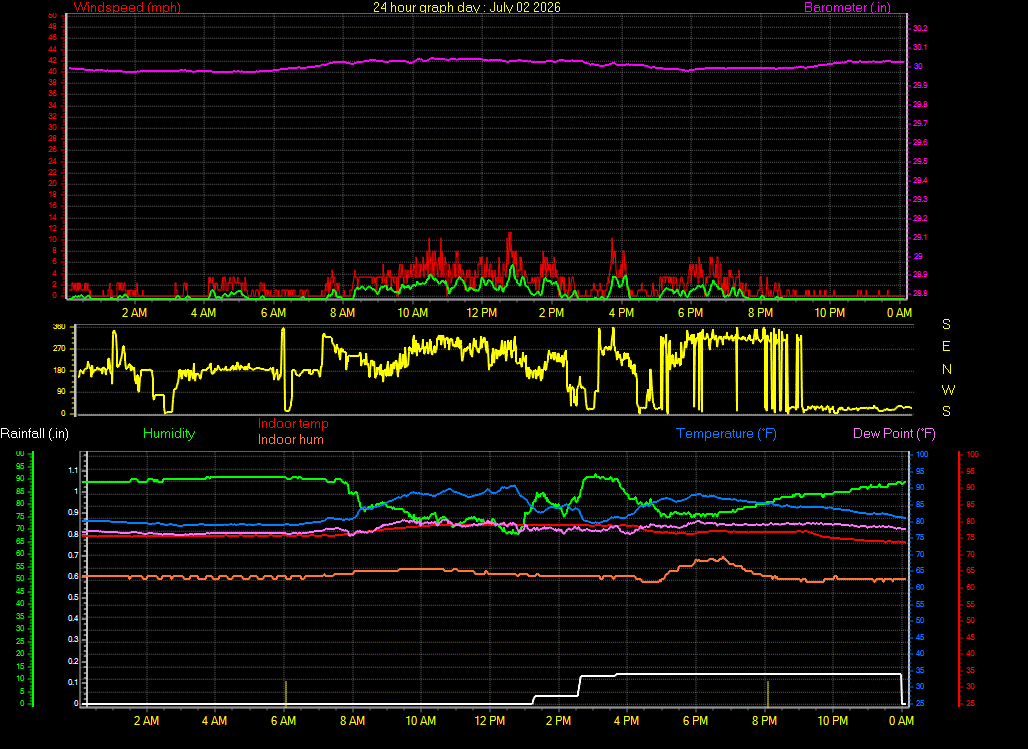Select the green 'Humidity' legend label
1028x749 pixels.
[x=169, y=434]
